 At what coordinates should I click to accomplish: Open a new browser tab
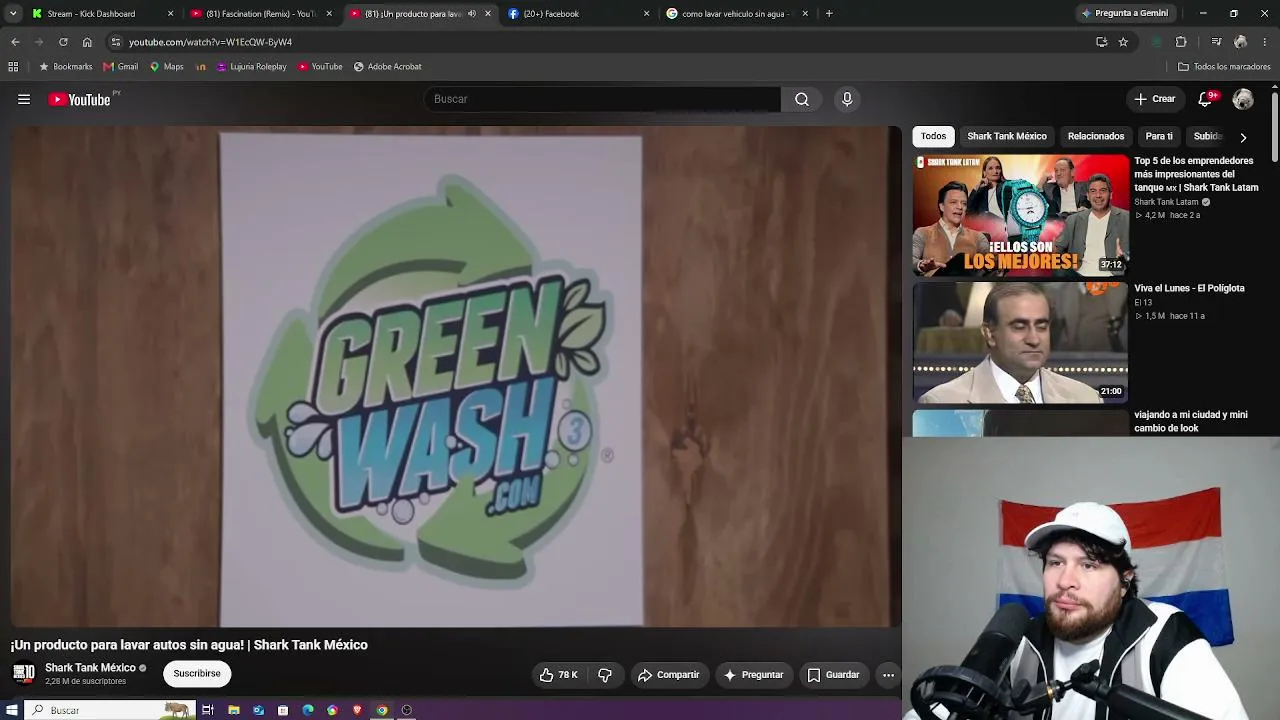pyautogui.click(x=829, y=14)
